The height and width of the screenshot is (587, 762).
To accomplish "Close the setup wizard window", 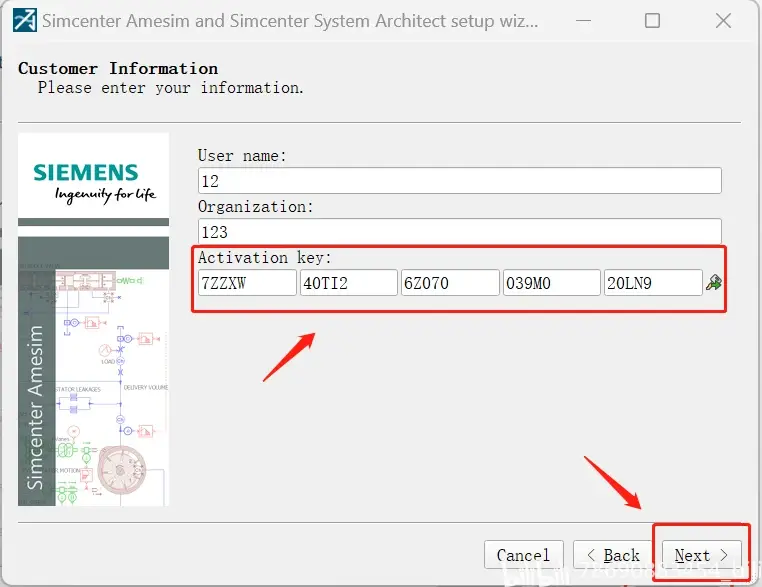I will [x=723, y=21].
